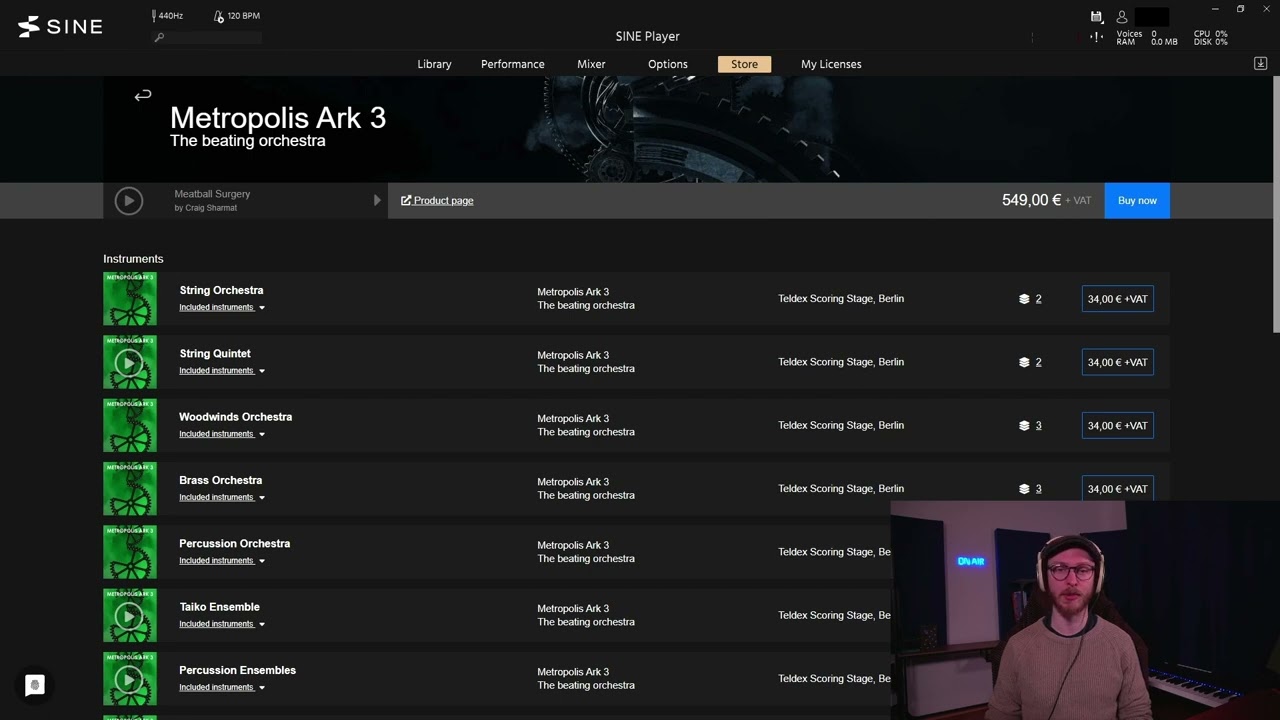
Task: Click the save preset floppy disk icon
Action: click(x=1096, y=16)
